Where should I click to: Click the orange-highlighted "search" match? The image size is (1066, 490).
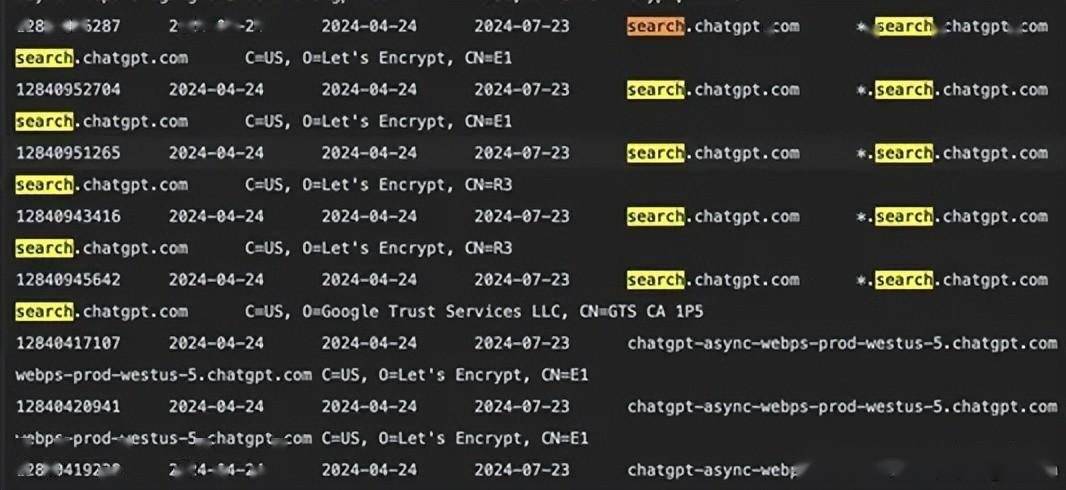[x=655, y=27]
